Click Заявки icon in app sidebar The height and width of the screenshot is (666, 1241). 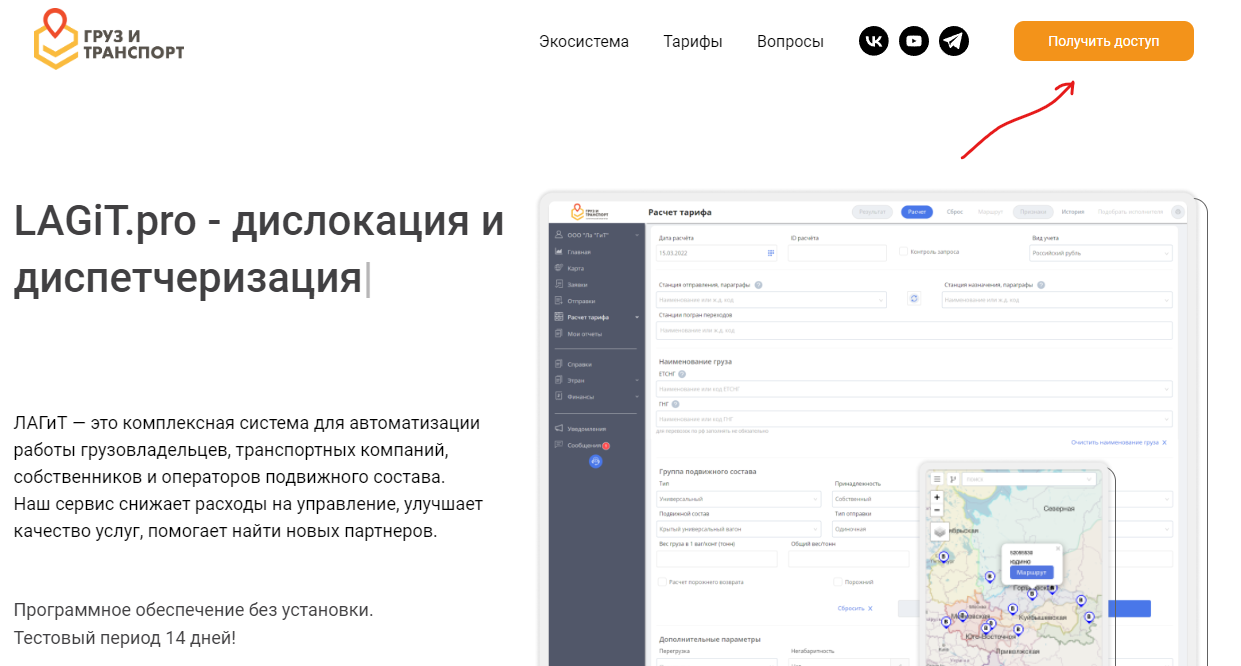click(x=558, y=285)
